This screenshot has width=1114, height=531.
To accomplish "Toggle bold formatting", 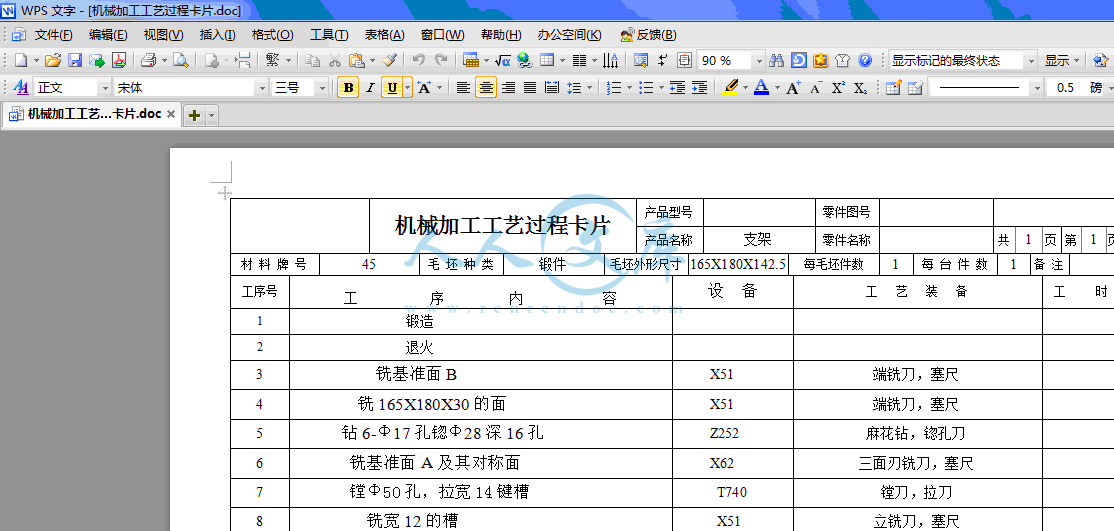I will pyautogui.click(x=347, y=87).
